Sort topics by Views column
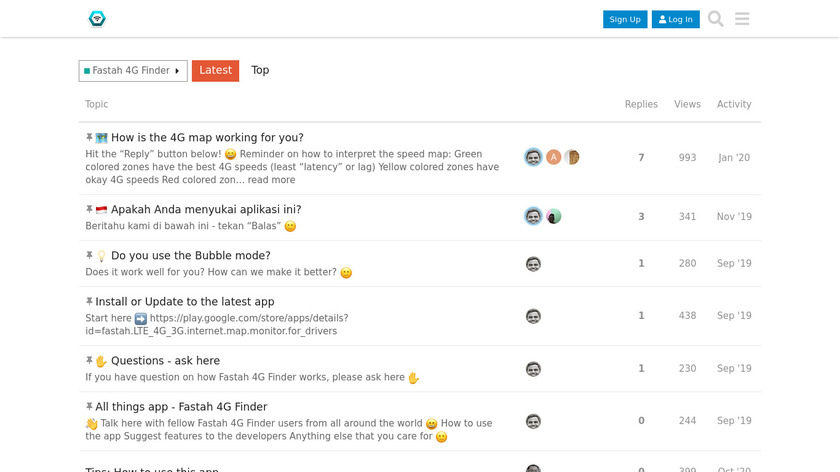This screenshot has height=472, width=840. [x=687, y=104]
